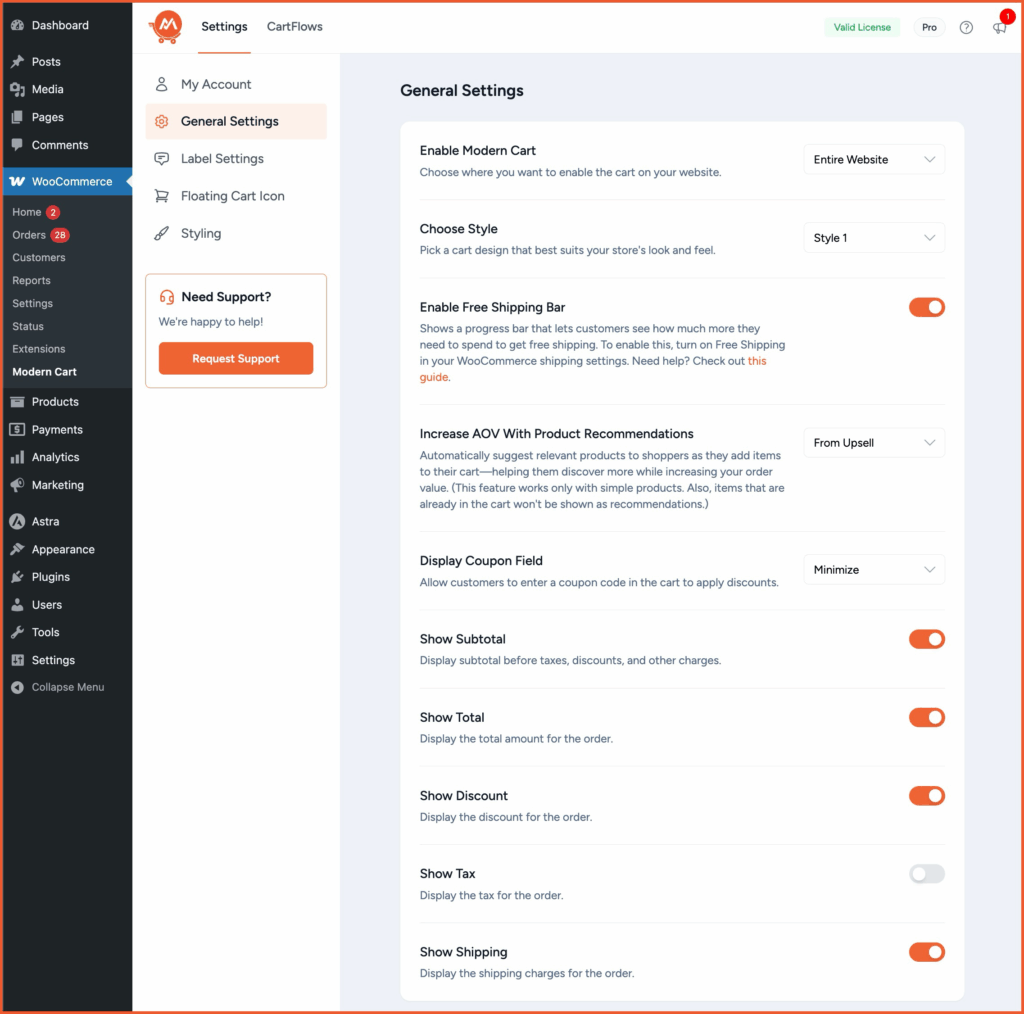Viewport: 1024px width, 1014px height.
Task: Click the WooCommerce logo icon
Action: pos(18,182)
